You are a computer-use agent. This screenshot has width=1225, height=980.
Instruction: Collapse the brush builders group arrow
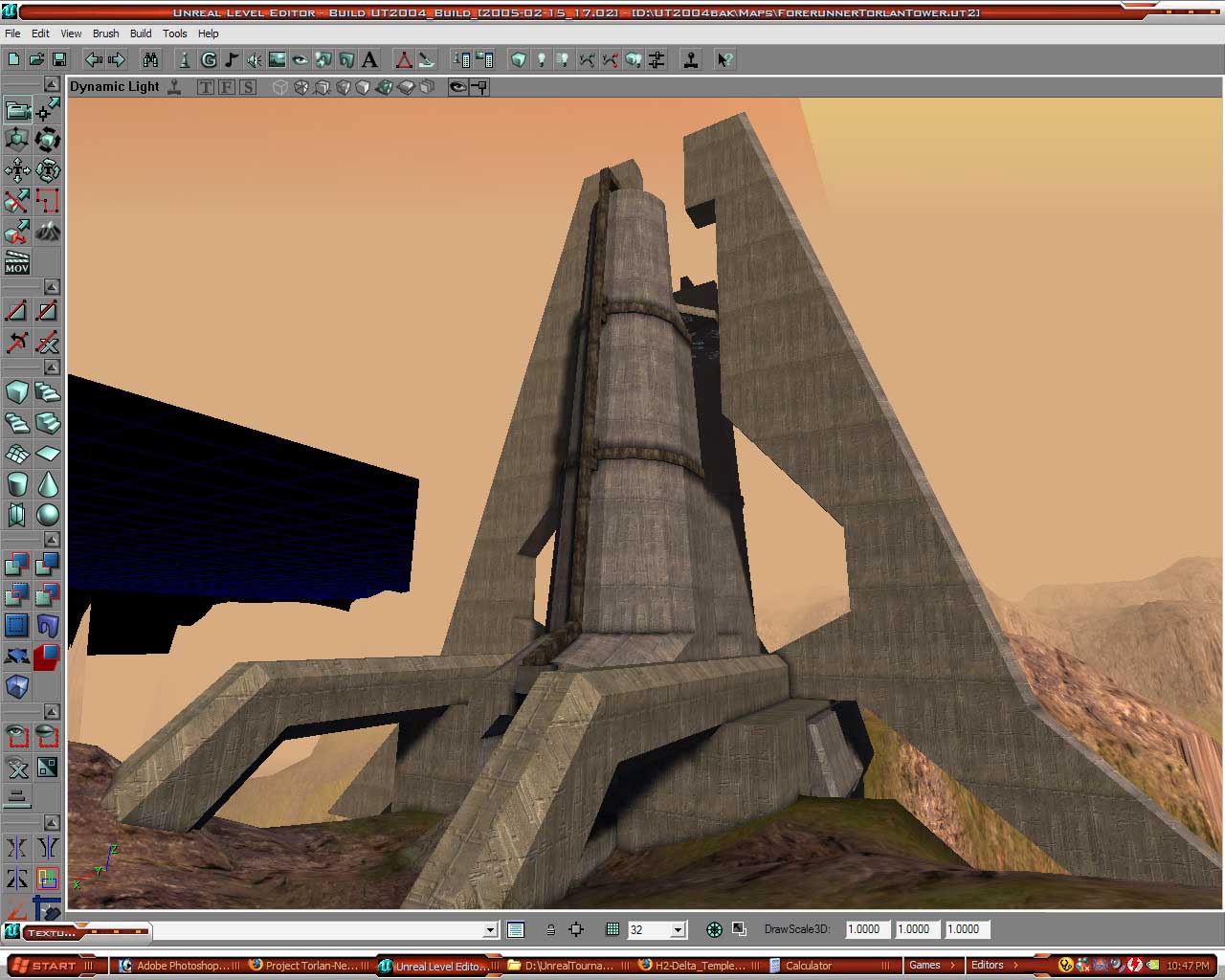52,367
